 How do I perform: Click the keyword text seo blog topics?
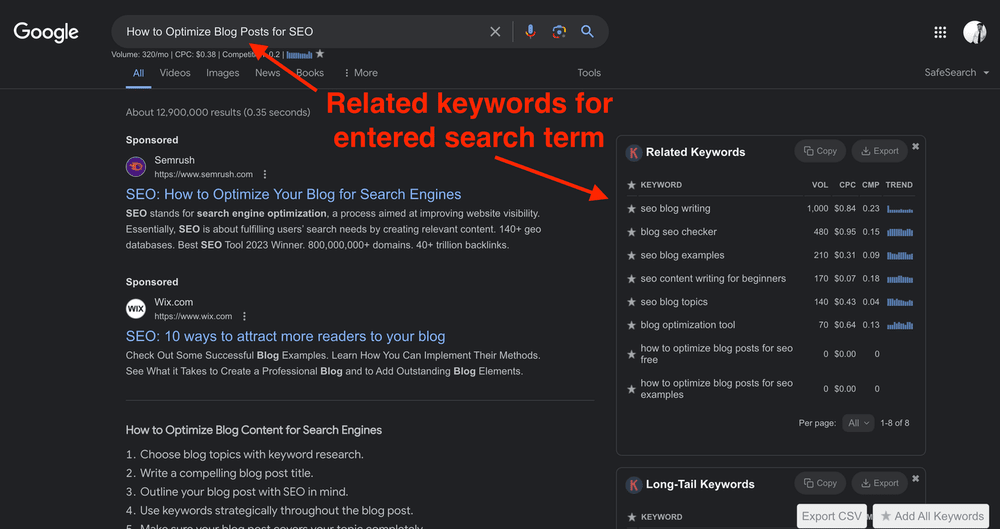(674, 302)
